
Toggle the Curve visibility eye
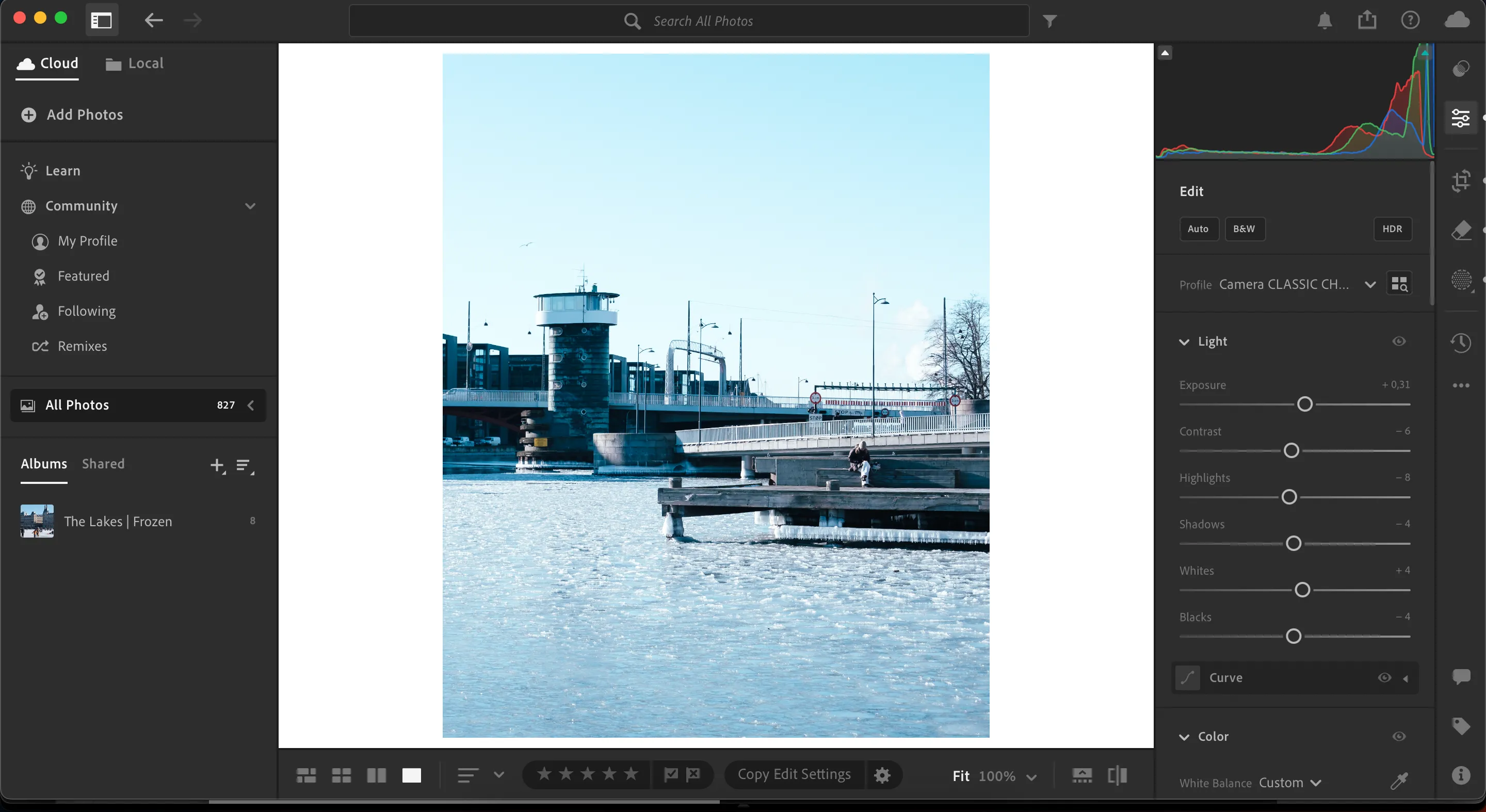tap(1383, 678)
